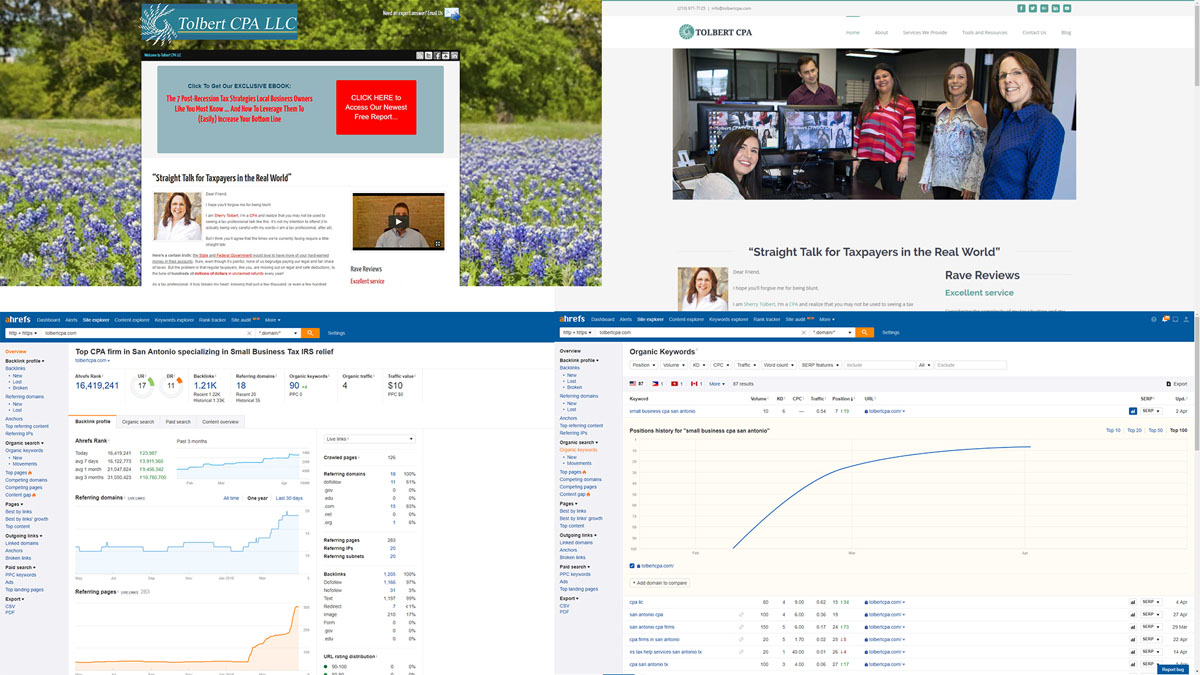
Task: Open Competing domains in Overview window sidebar
Action: point(25,480)
